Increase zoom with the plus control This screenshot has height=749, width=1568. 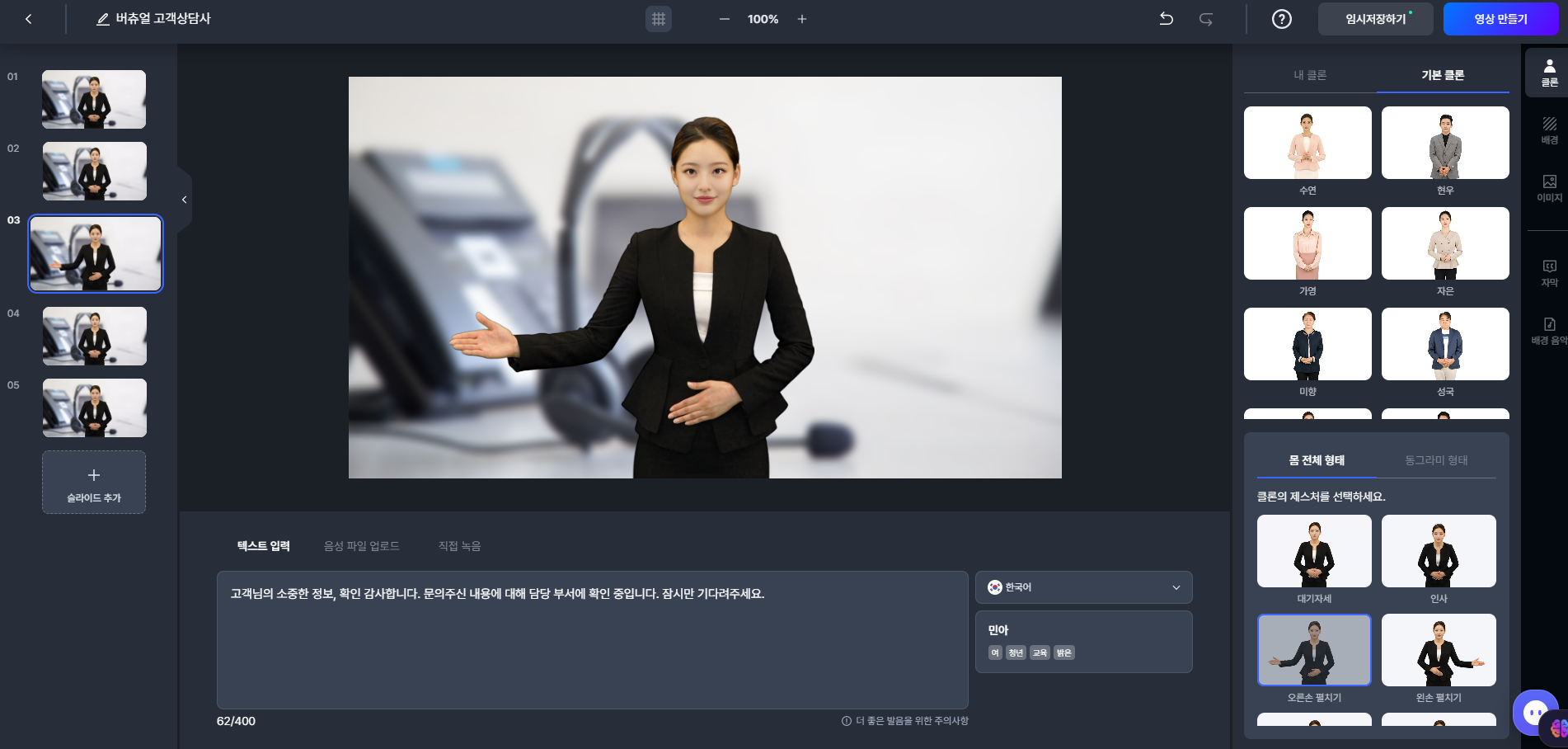[800, 19]
